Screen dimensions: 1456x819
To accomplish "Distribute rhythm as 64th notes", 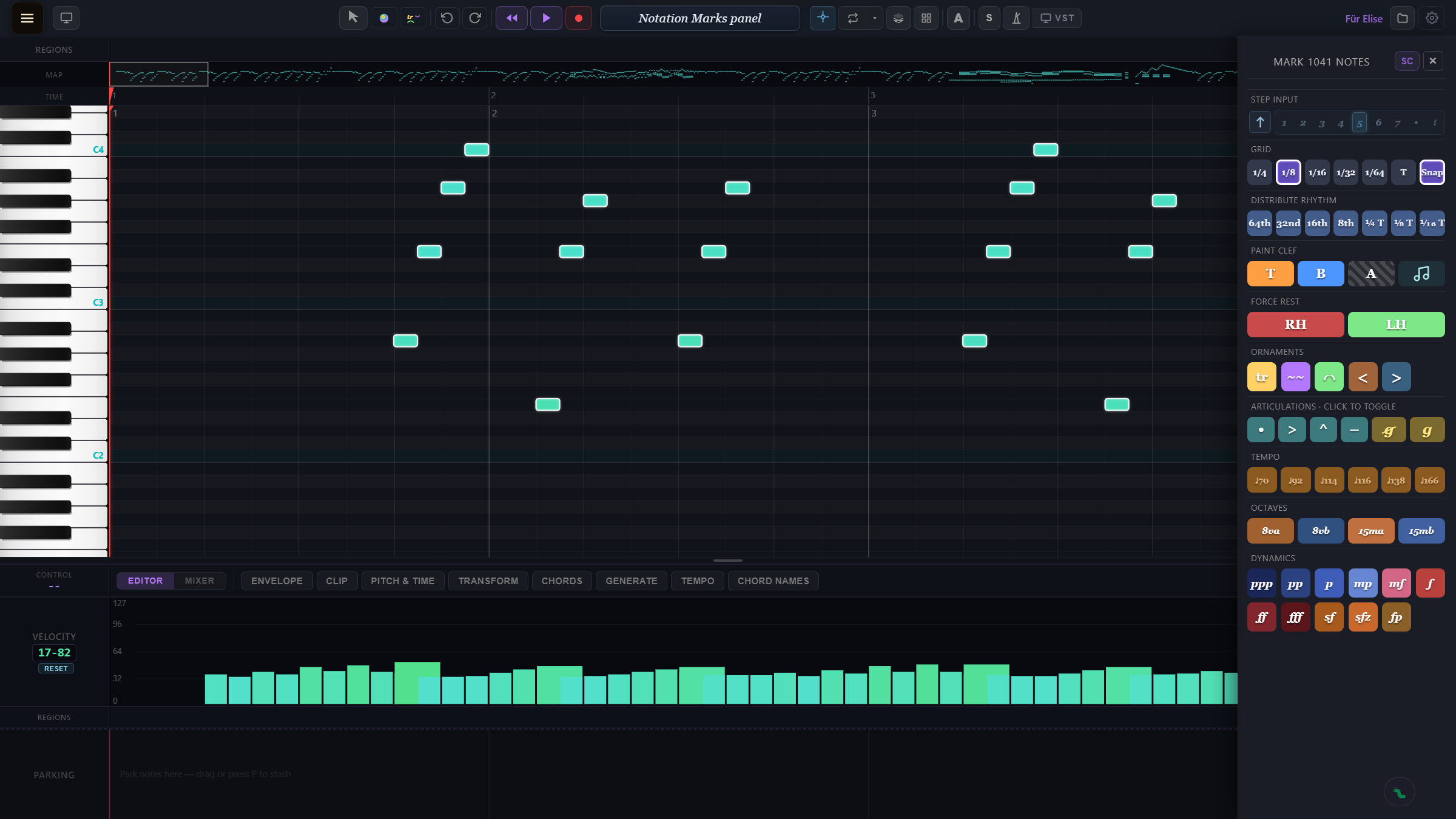I will [1259, 223].
